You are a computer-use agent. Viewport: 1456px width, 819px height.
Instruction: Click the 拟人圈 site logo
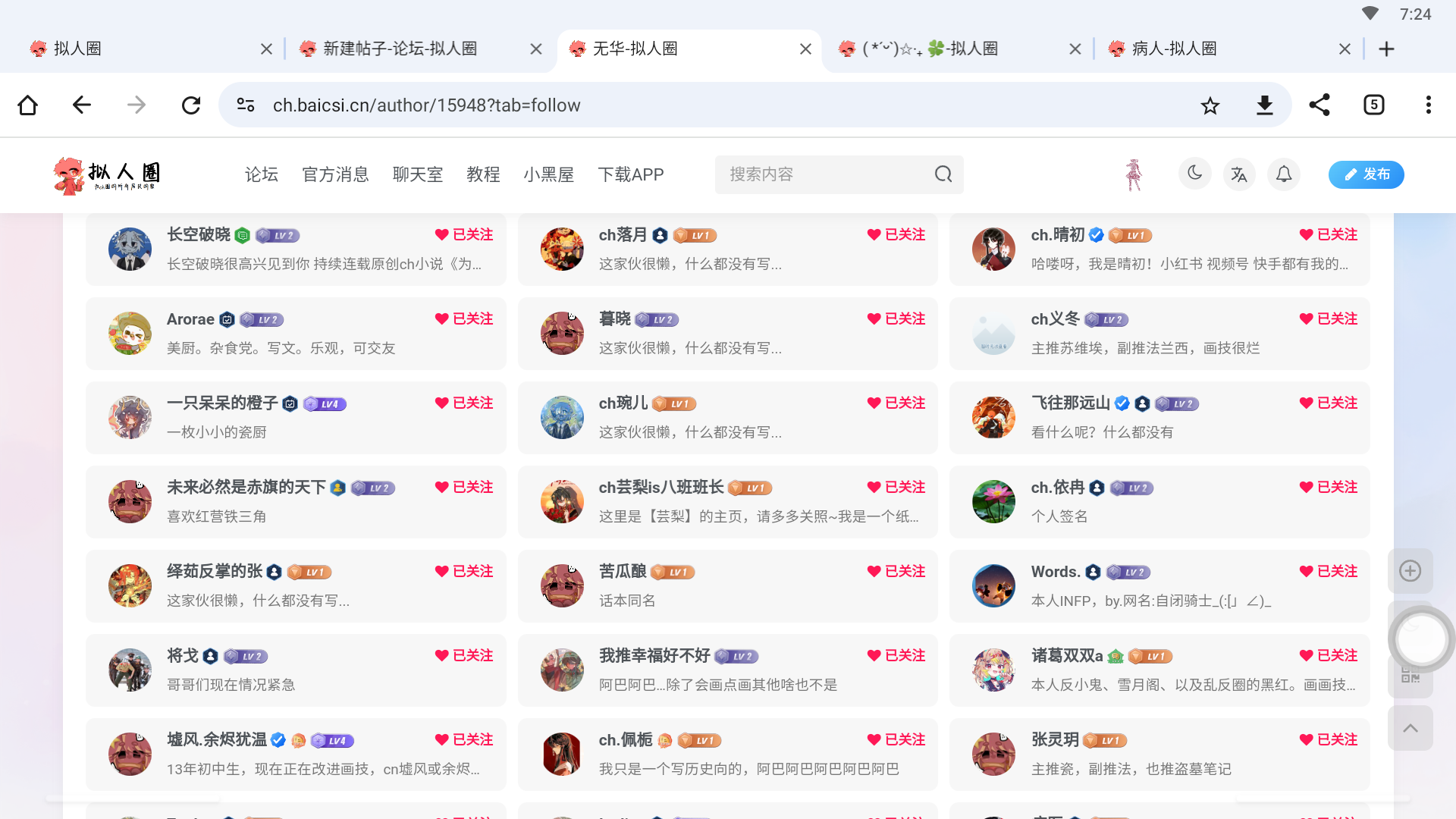point(106,175)
